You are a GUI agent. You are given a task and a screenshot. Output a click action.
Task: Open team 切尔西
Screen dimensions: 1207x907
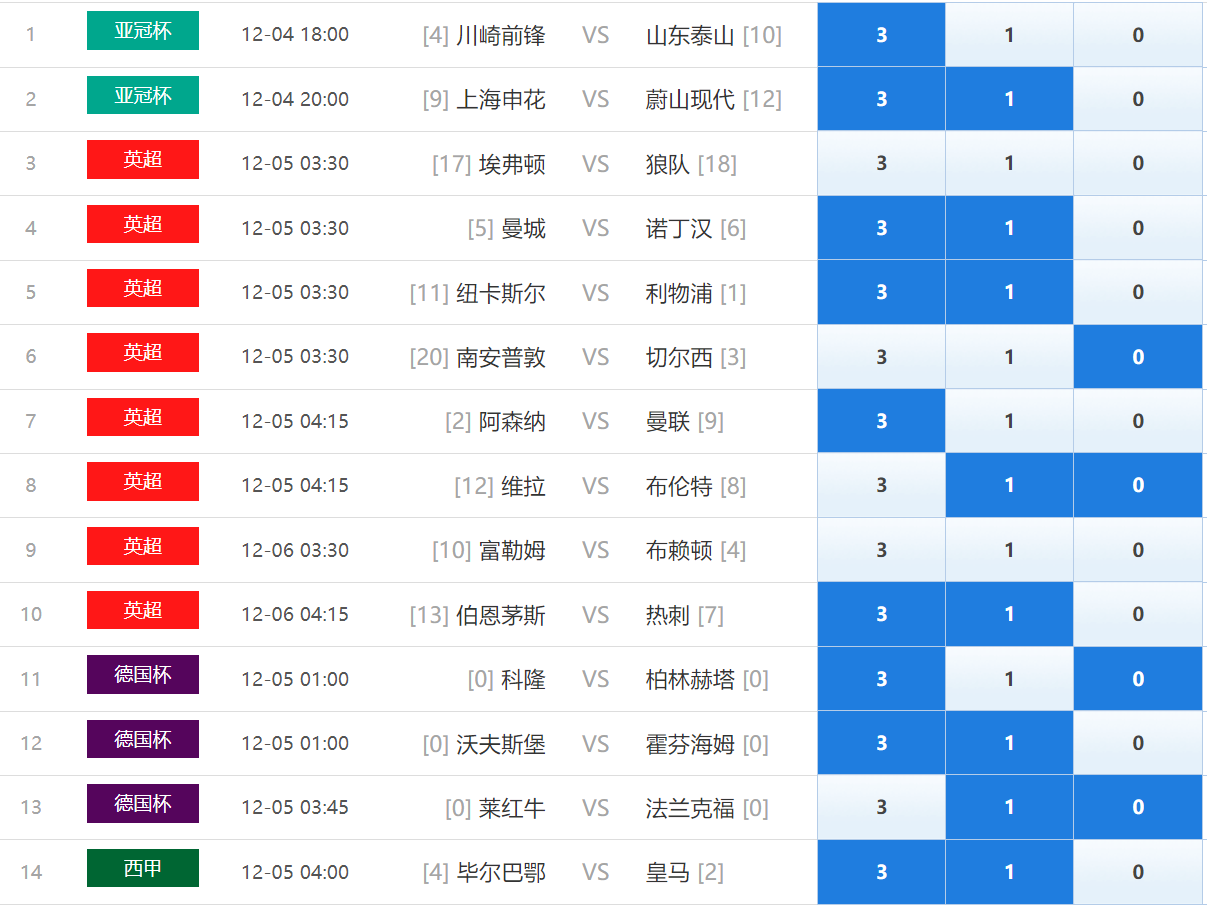tap(679, 358)
